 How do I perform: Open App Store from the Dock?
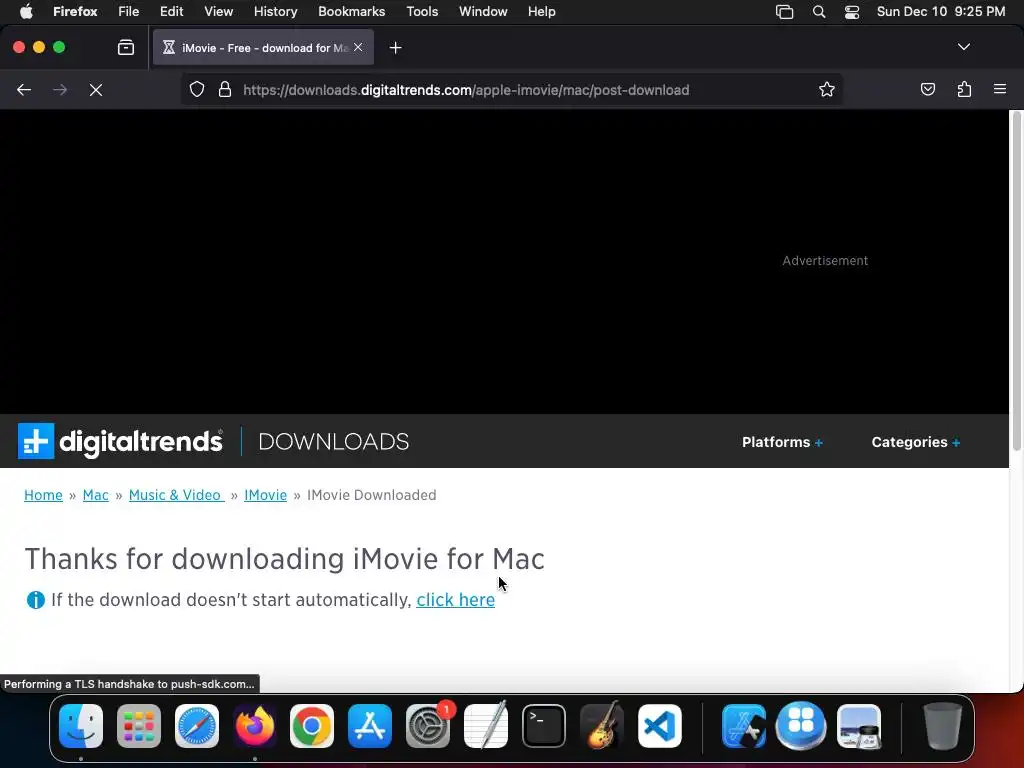370,726
